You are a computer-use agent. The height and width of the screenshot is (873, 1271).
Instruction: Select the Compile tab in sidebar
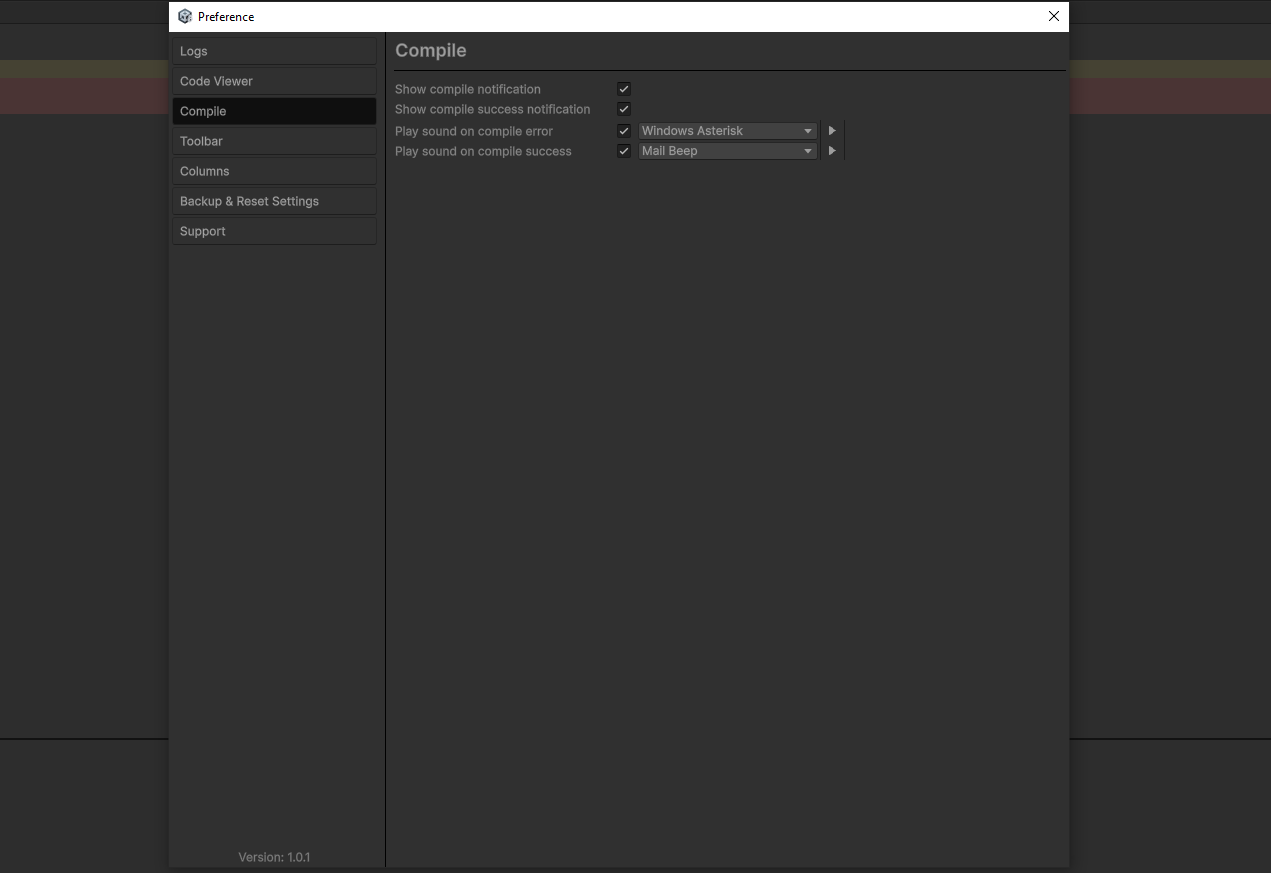274,111
